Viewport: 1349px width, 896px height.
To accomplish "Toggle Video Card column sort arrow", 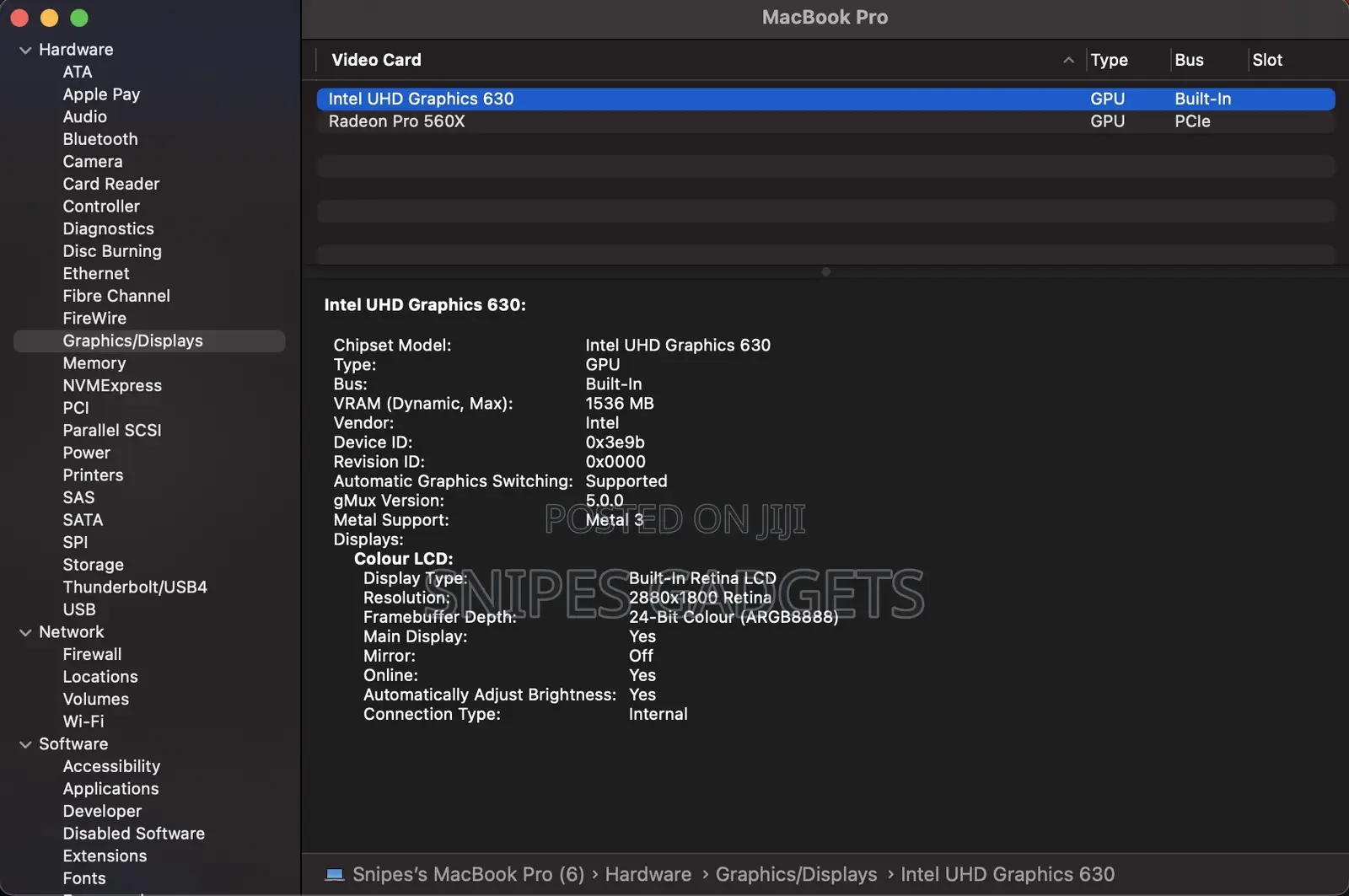I will click(1068, 60).
